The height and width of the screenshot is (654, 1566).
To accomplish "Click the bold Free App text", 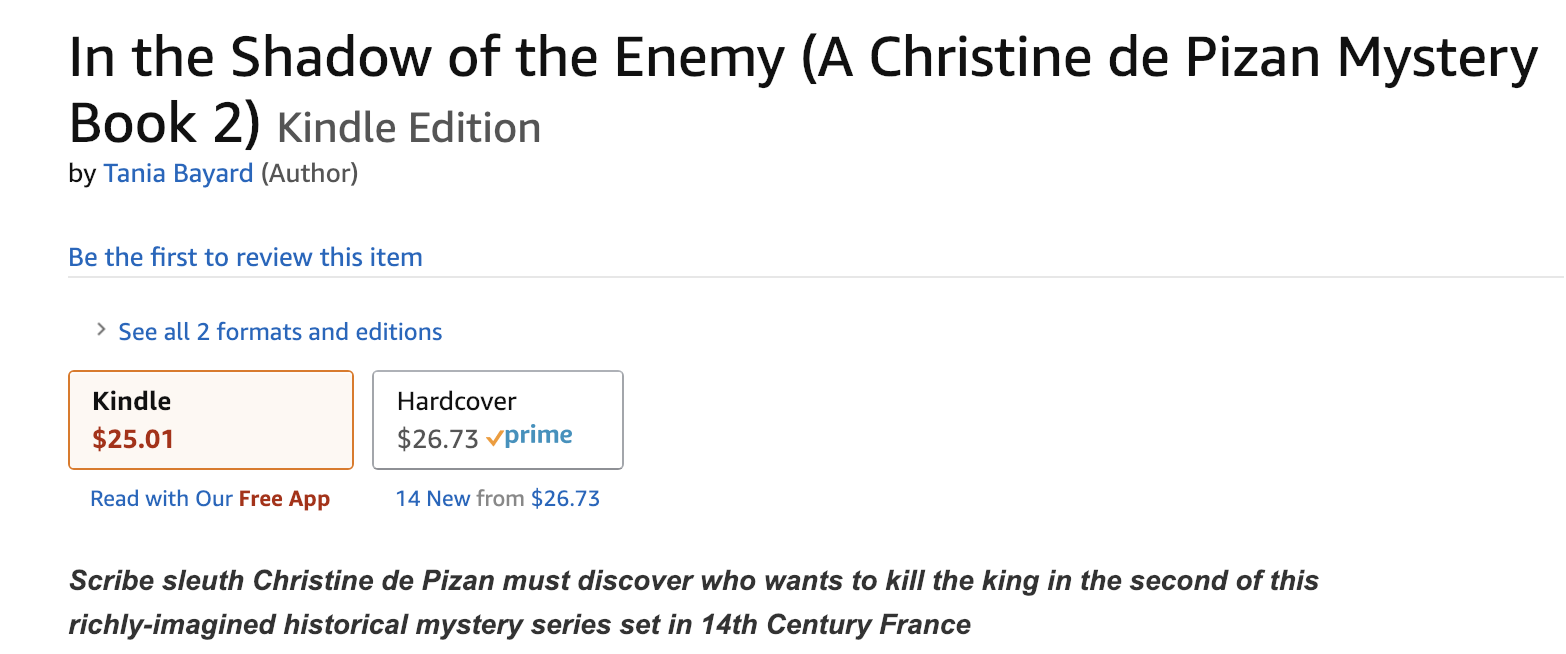I will [284, 498].
